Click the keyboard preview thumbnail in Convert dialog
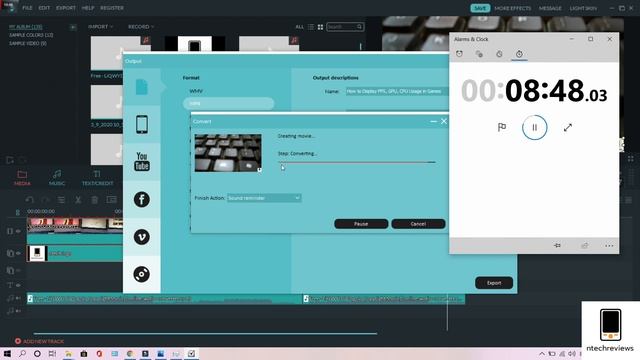The height and width of the screenshot is (360, 640). (x=228, y=153)
